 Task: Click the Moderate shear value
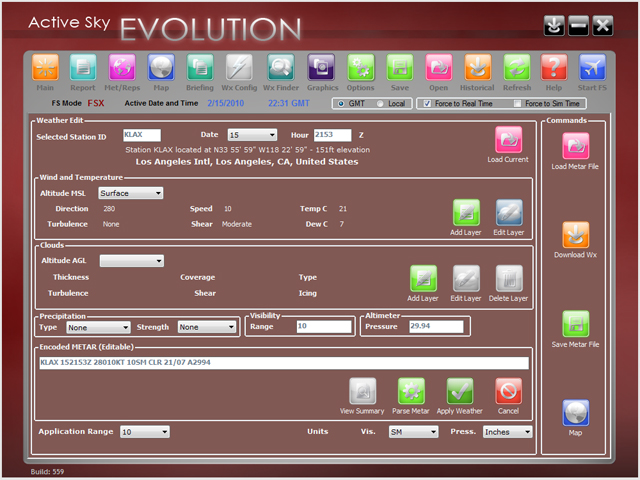coord(237,224)
